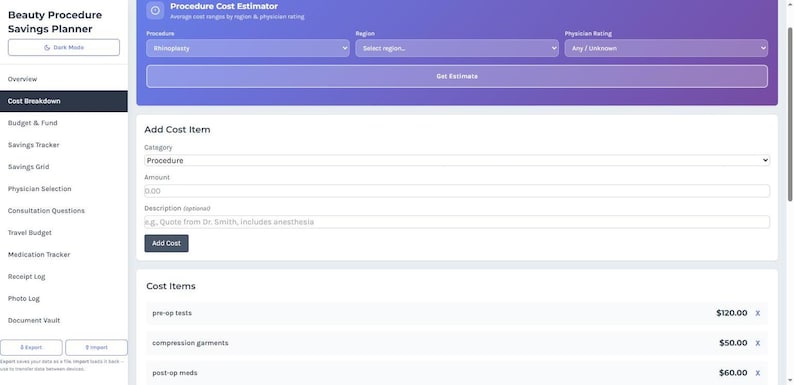
Task: Click the Import button
Action: point(96,348)
